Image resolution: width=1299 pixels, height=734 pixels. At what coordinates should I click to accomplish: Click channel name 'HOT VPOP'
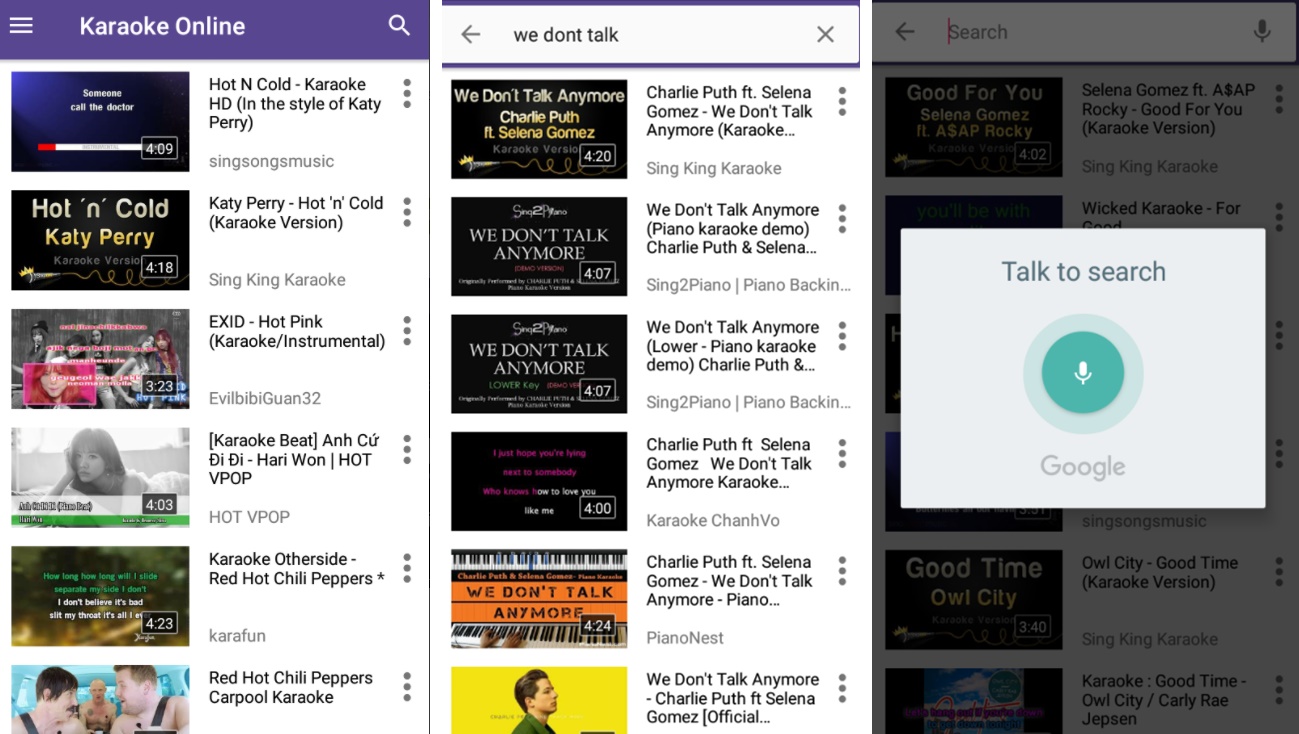click(x=249, y=517)
